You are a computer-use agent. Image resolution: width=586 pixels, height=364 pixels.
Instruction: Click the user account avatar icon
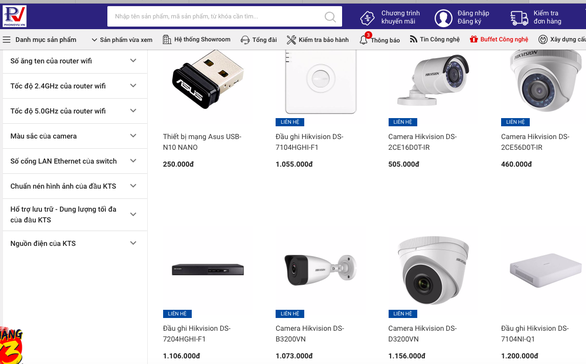click(443, 17)
